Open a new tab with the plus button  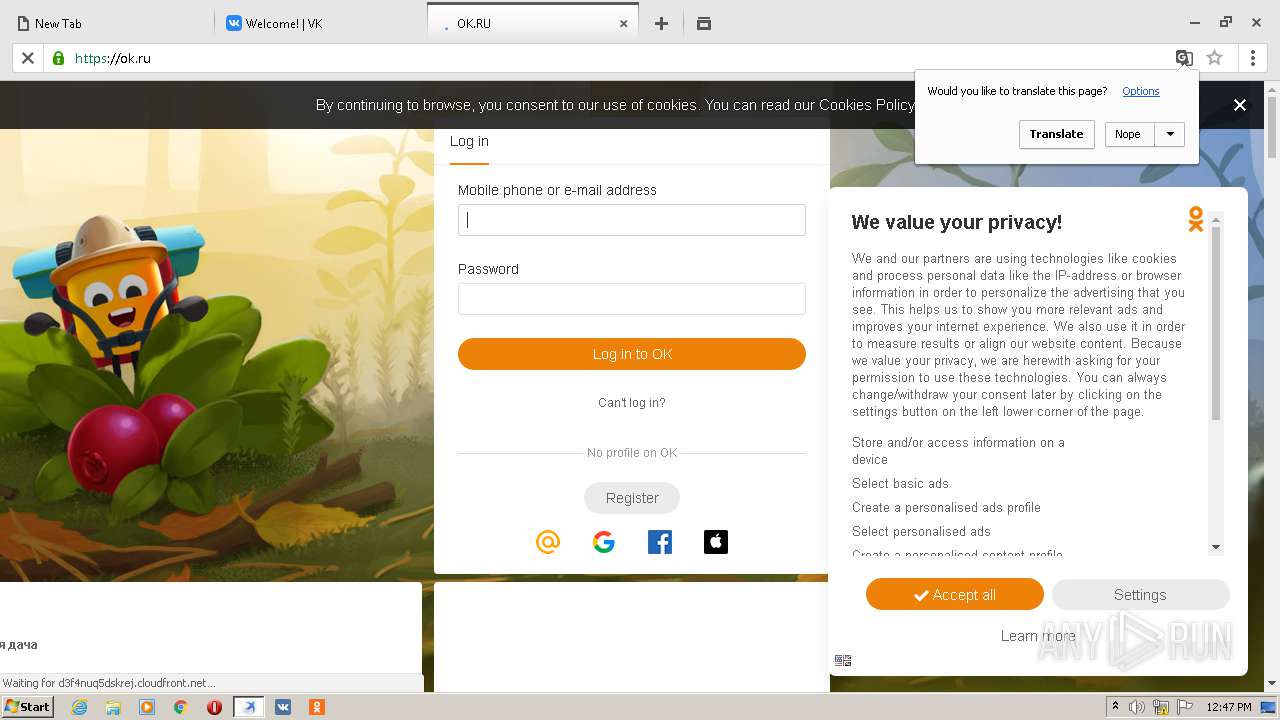[661, 23]
